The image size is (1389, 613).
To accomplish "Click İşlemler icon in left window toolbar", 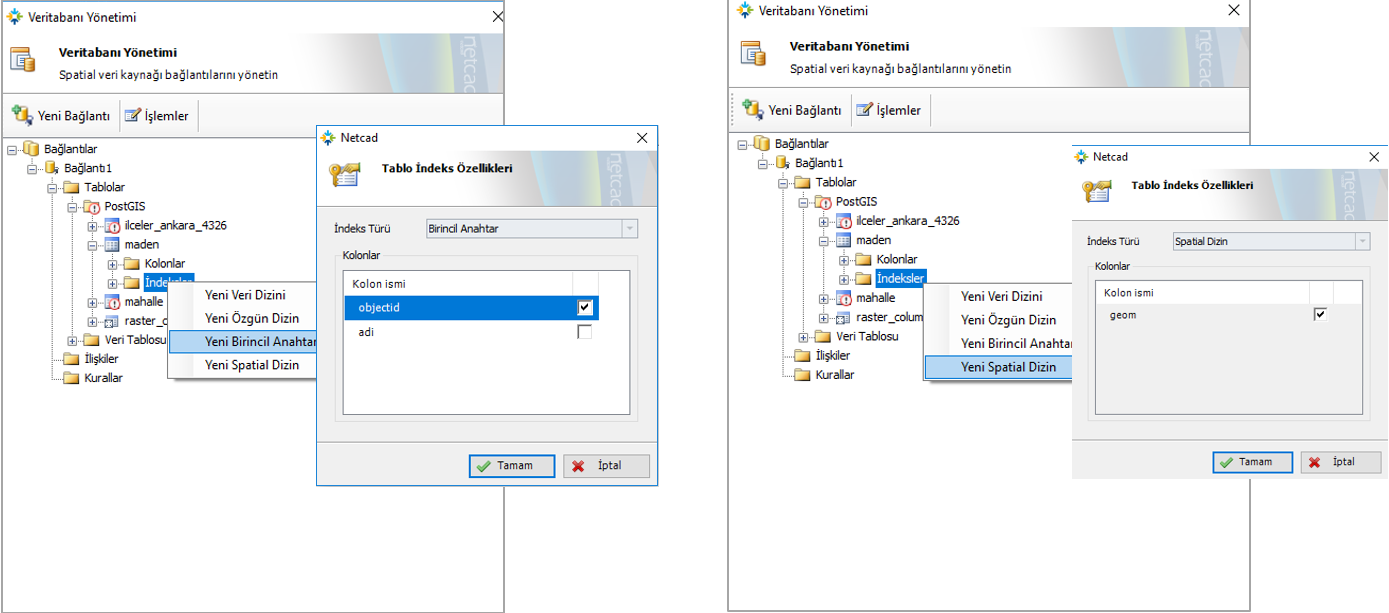I will [x=133, y=115].
